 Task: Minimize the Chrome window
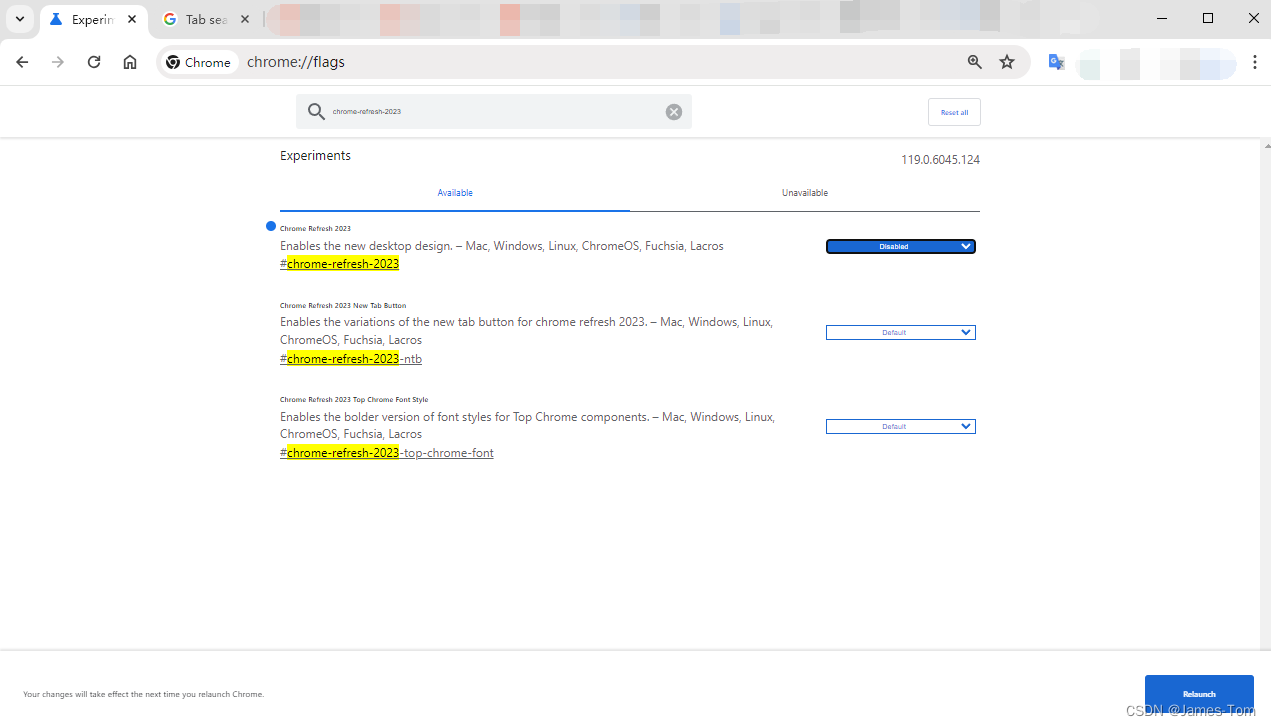1162,18
